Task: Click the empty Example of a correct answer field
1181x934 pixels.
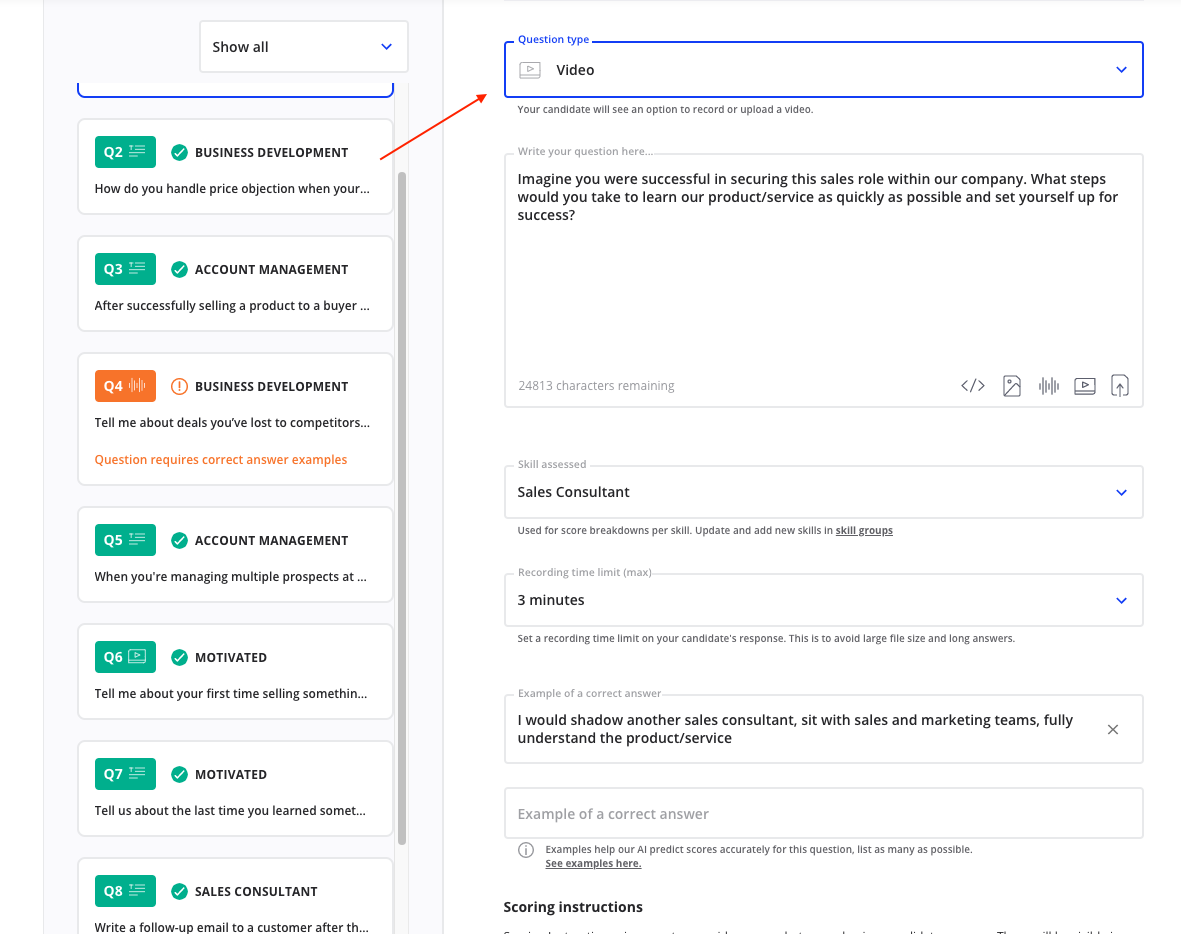Action: pos(823,814)
